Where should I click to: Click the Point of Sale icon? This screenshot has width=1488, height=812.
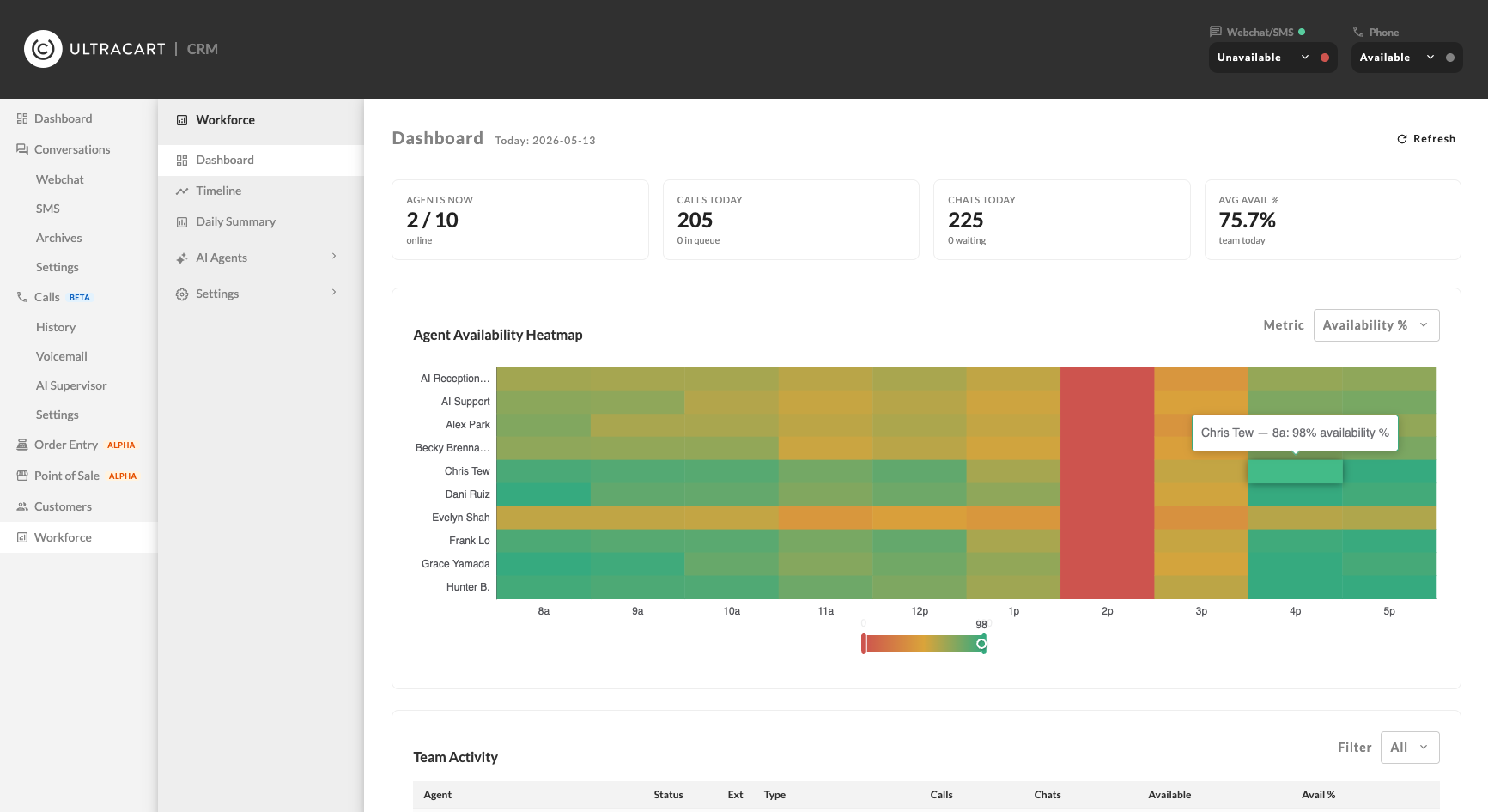(x=22, y=476)
